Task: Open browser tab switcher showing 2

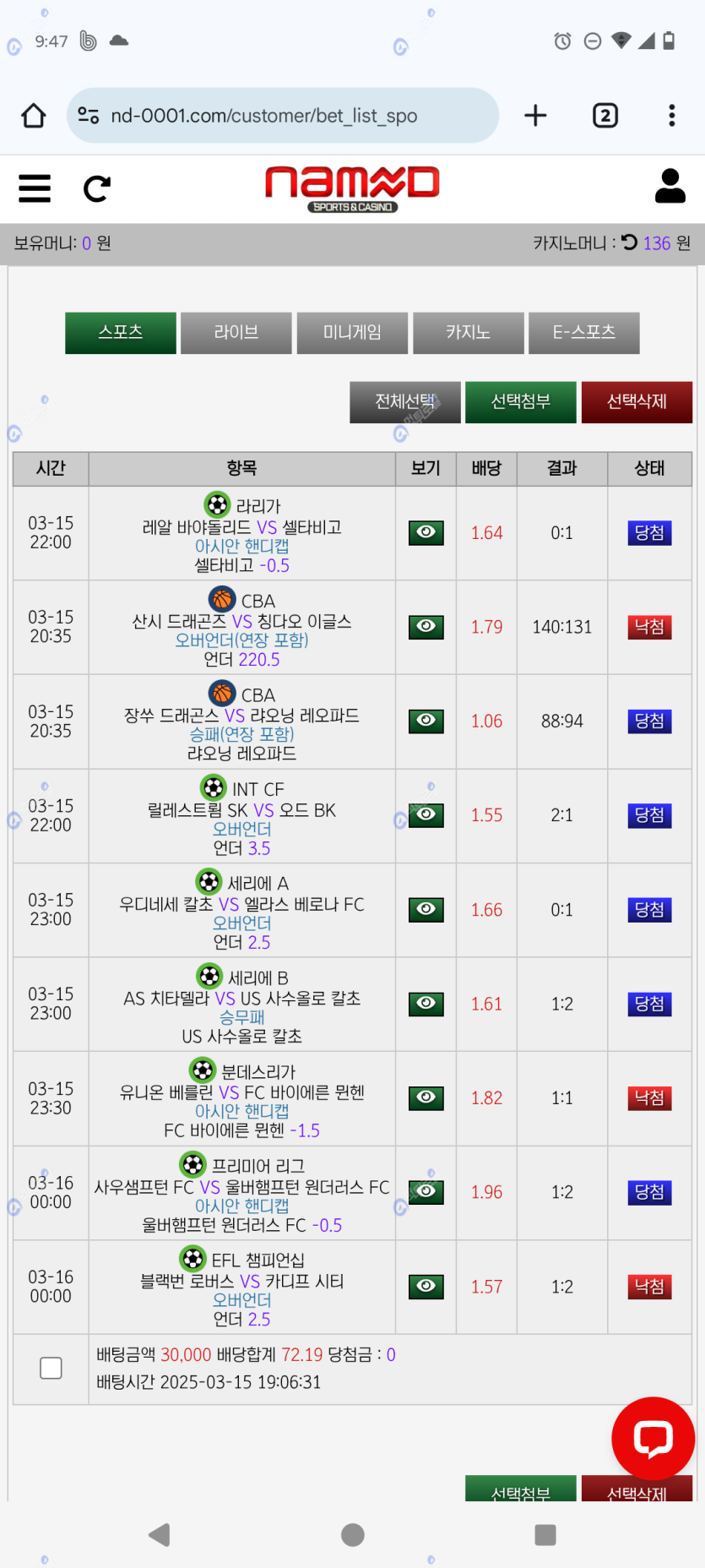Action: (x=605, y=116)
